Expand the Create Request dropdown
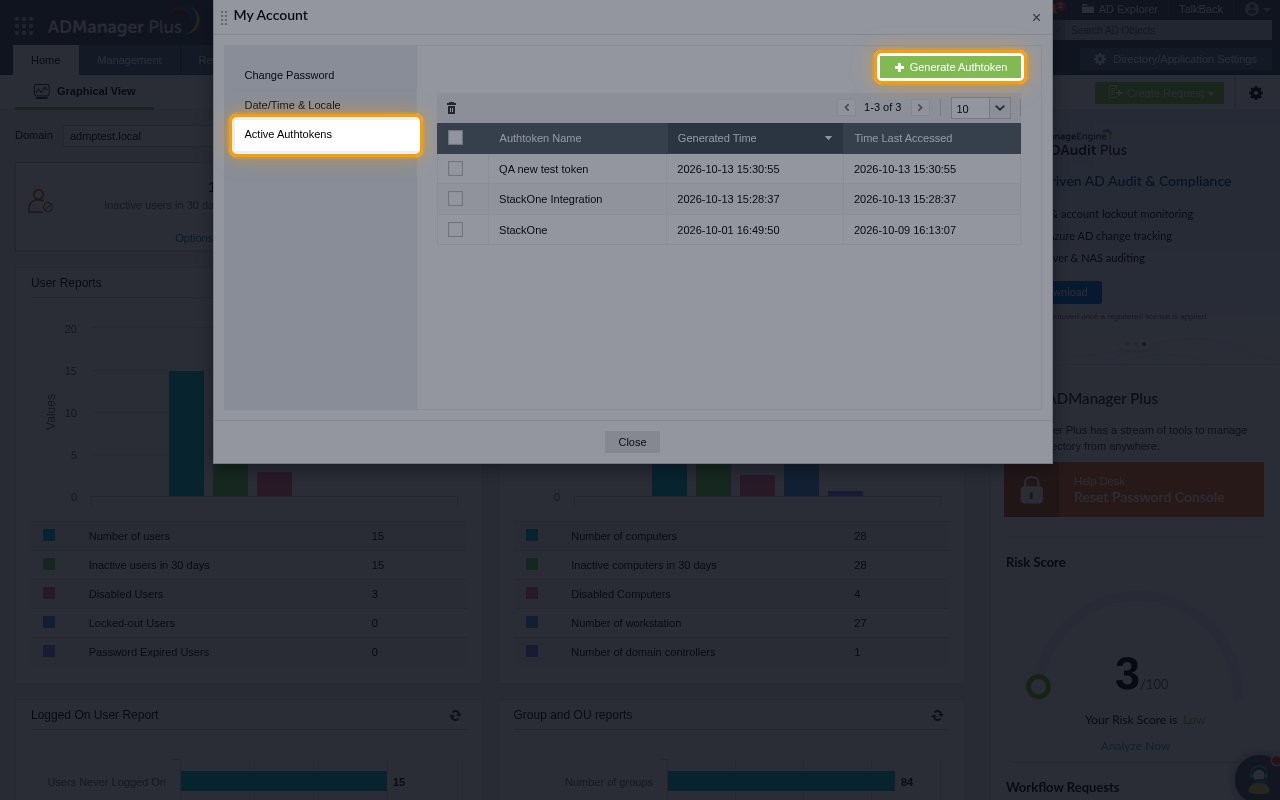This screenshot has width=1280, height=800. click(1159, 93)
